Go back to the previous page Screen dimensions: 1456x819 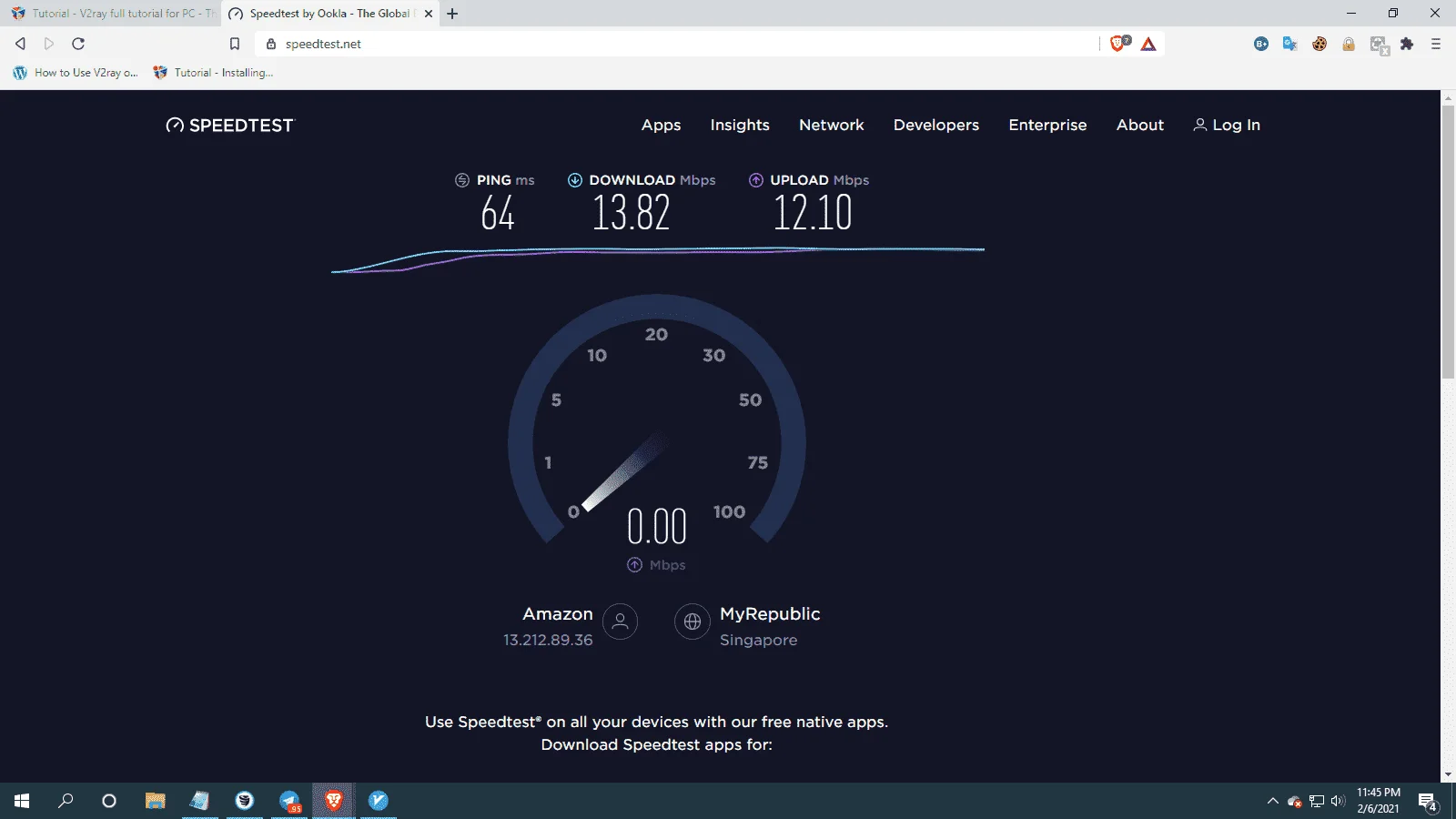pyautogui.click(x=20, y=44)
